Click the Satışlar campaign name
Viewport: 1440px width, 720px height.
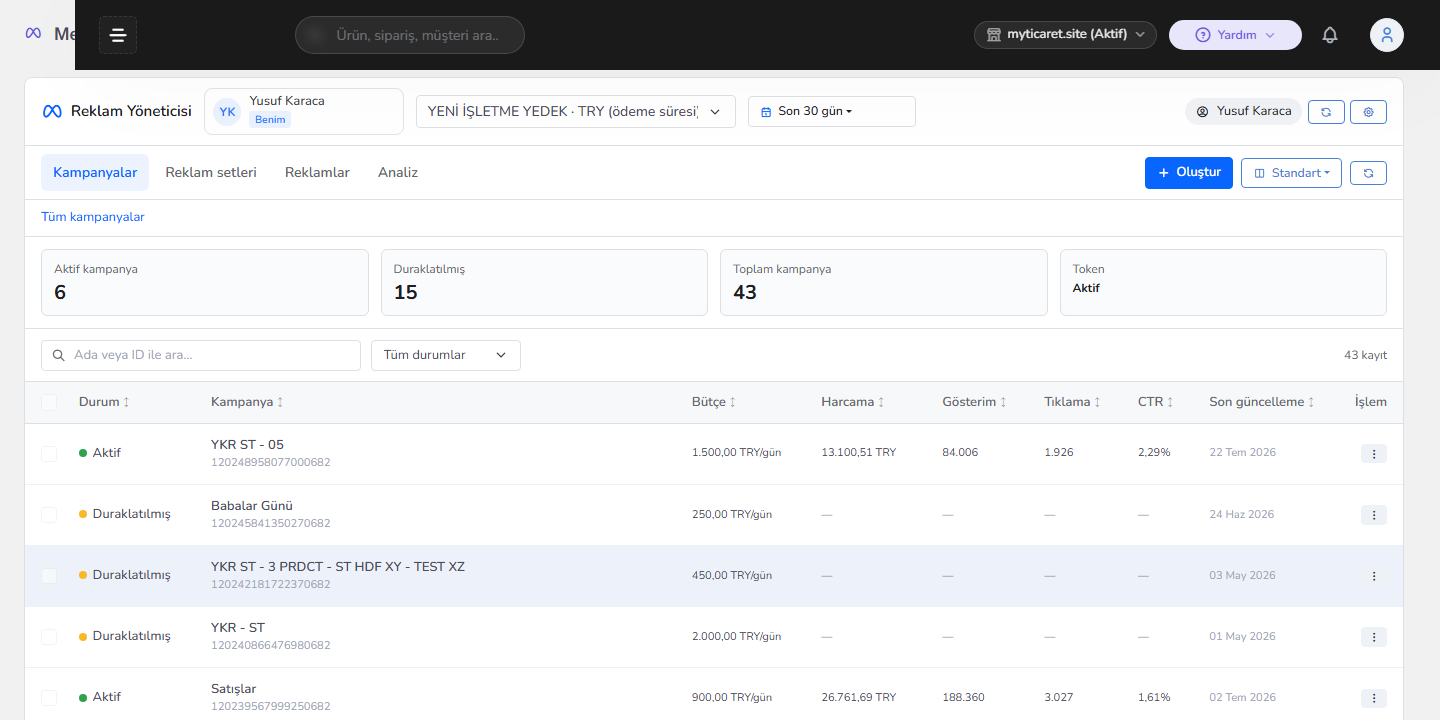[234, 689]
